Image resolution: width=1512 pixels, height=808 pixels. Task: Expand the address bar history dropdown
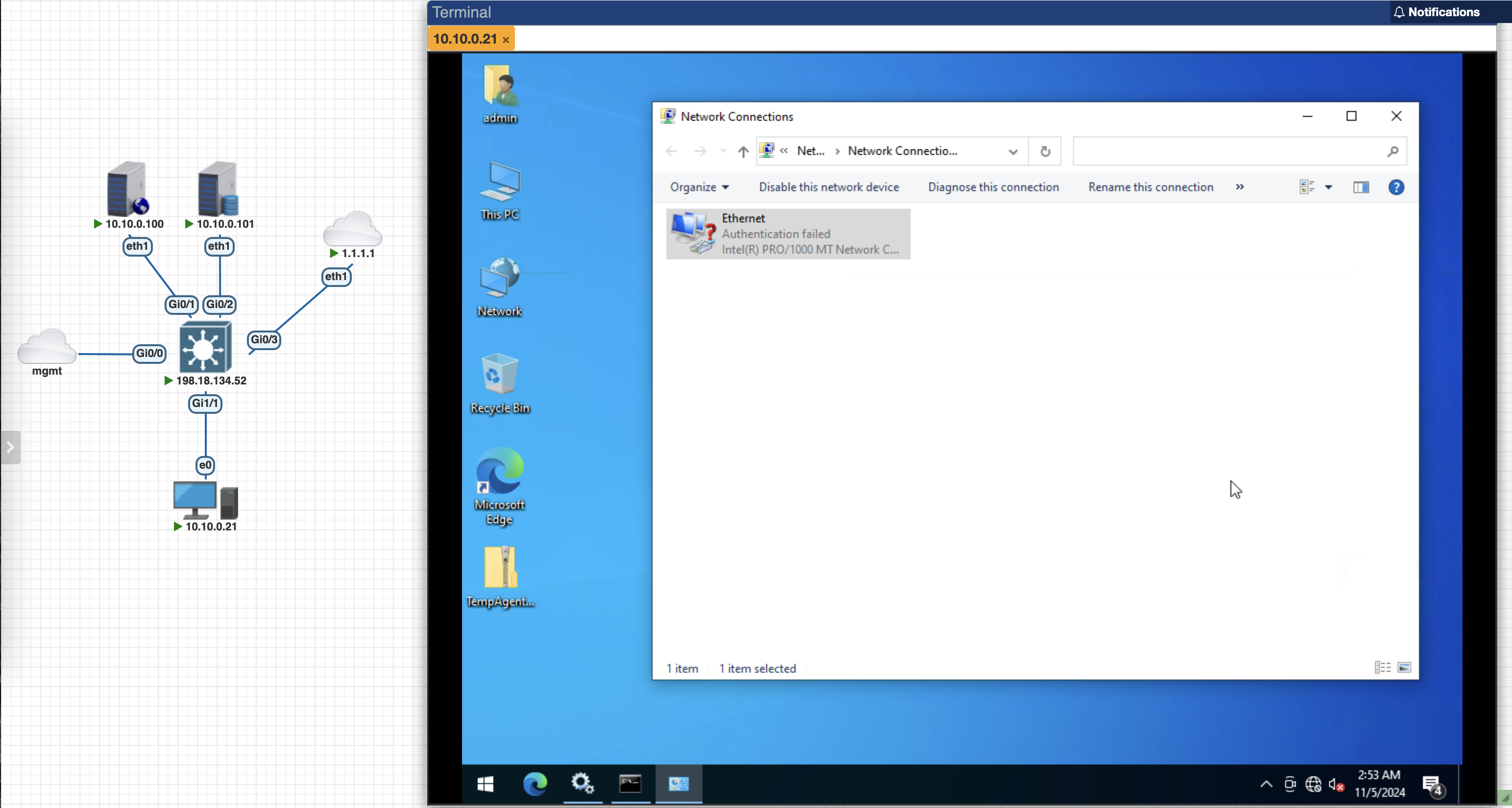point(1013,151)
